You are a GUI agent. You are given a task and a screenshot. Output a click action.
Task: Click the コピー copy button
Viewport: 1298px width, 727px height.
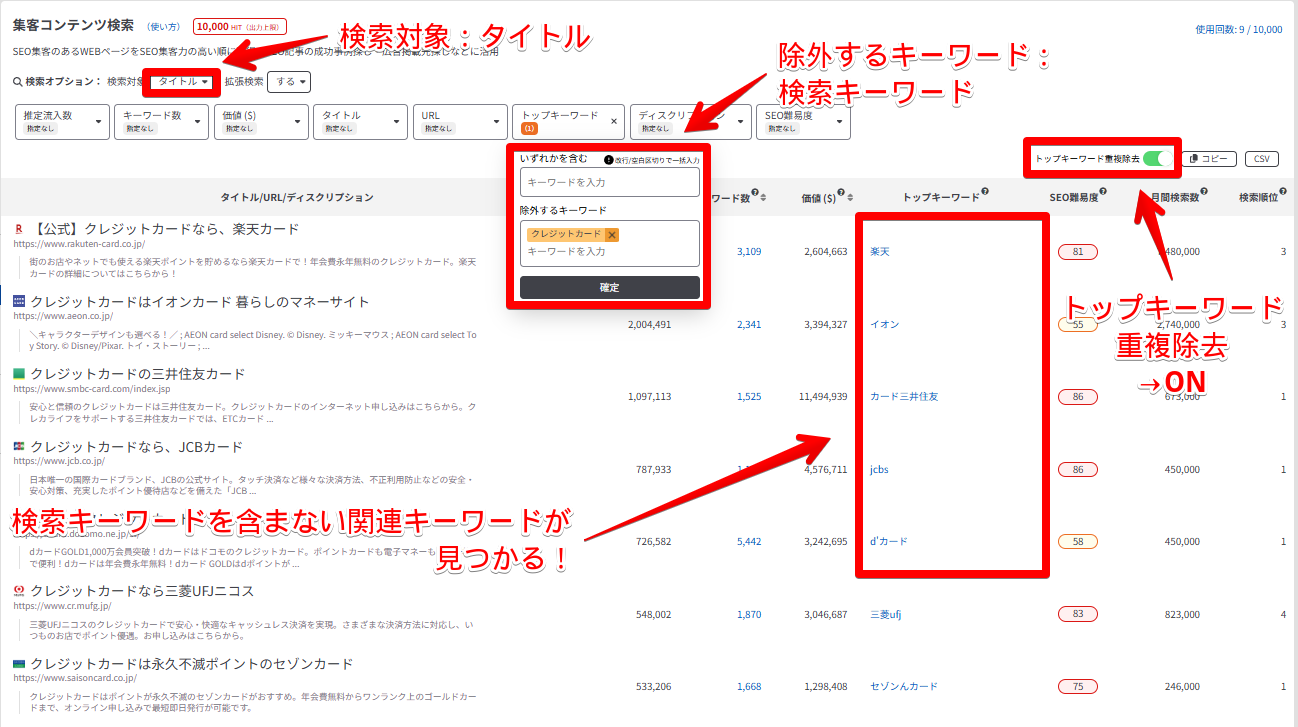pos(1208,159)
